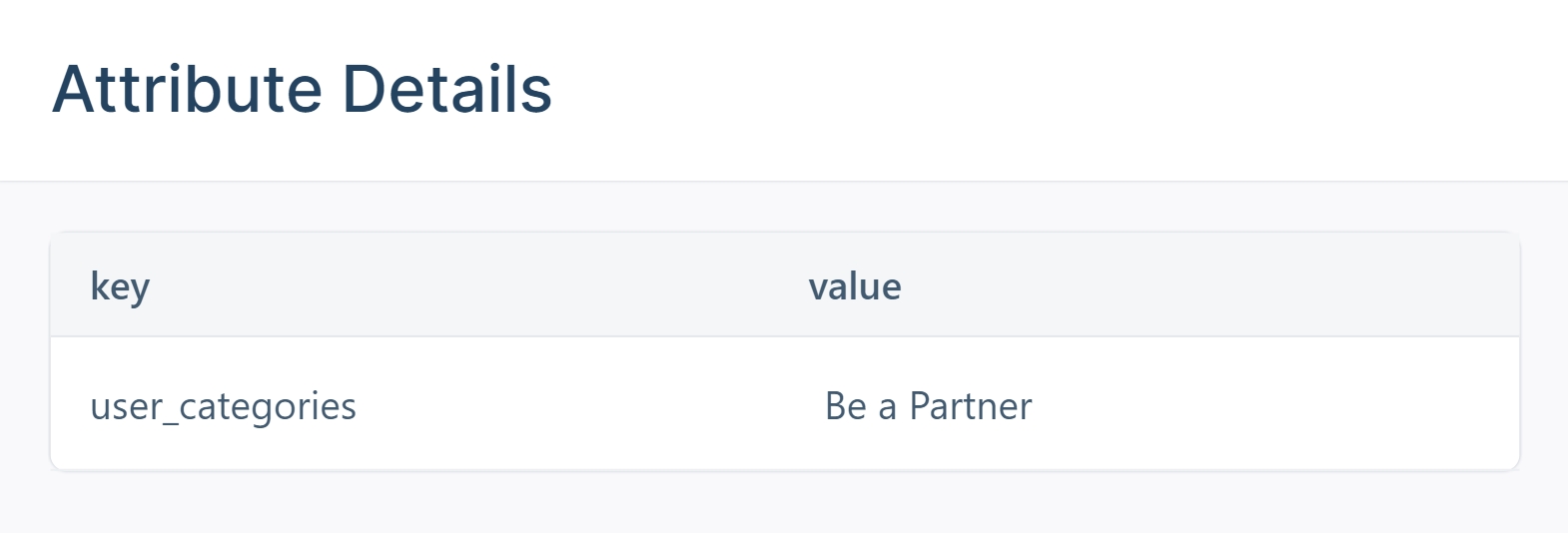Select the user_categories key cell

223,406
